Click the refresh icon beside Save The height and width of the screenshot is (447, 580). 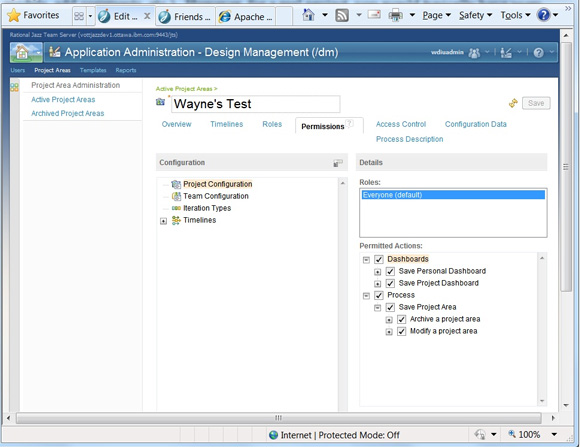[513, 103]
